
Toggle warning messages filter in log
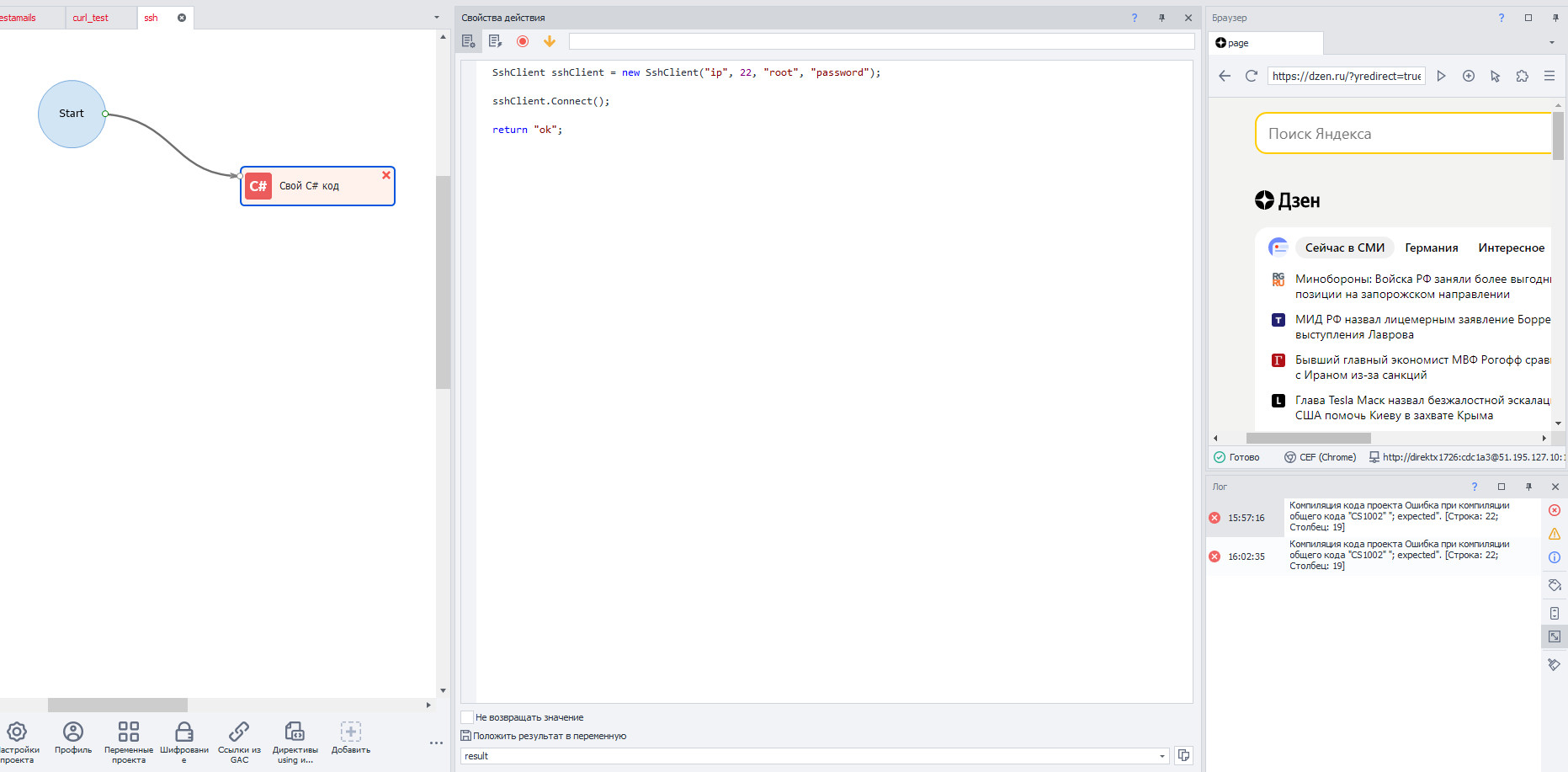1555,534
